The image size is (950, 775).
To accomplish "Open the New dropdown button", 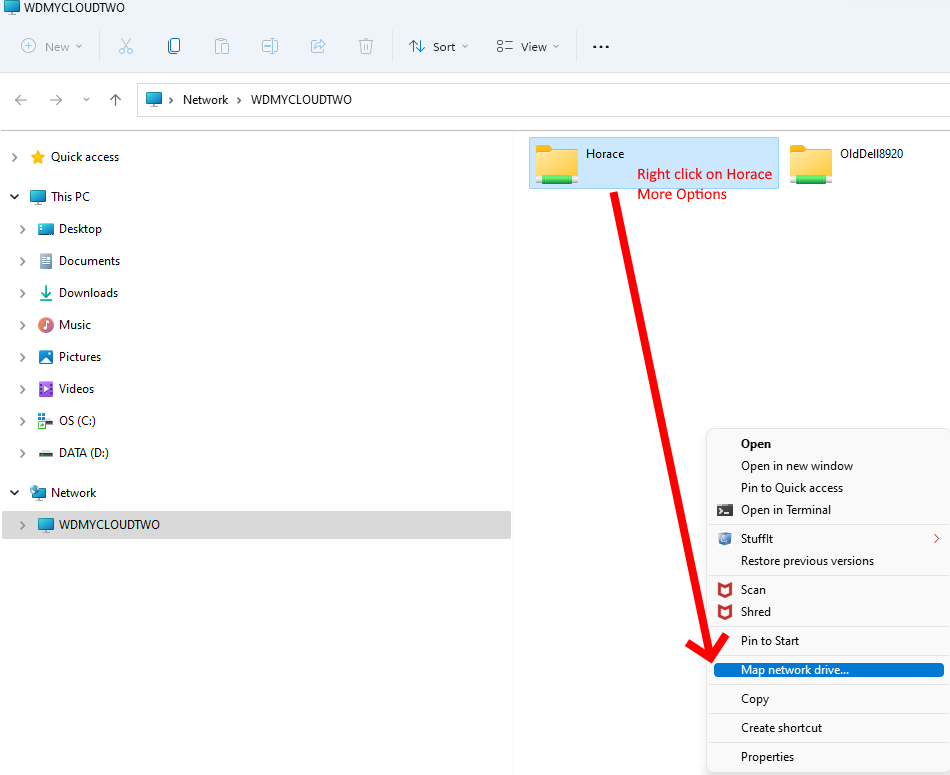I will click(x=51, y=47).
